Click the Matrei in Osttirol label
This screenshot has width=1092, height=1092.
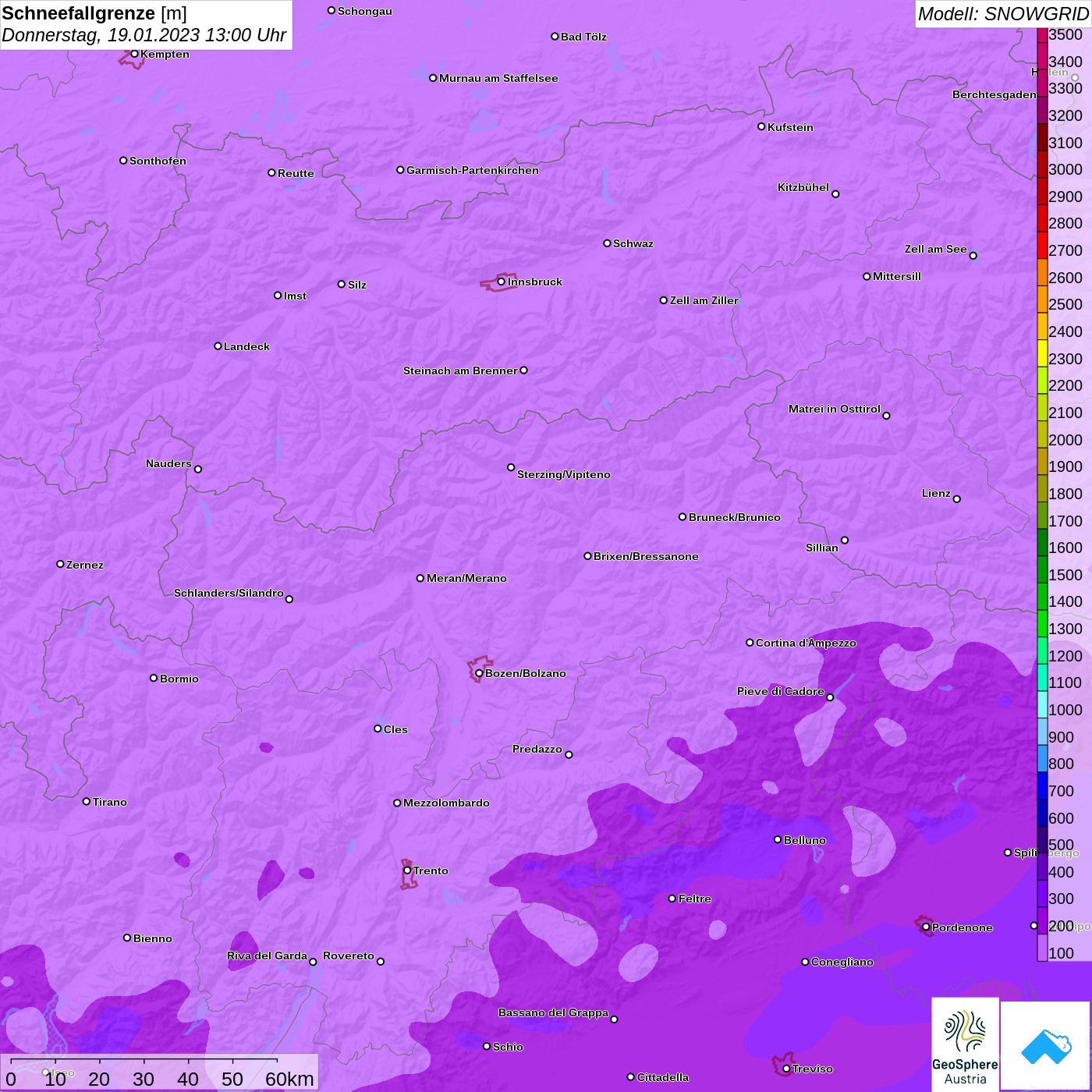pos(835,409)
